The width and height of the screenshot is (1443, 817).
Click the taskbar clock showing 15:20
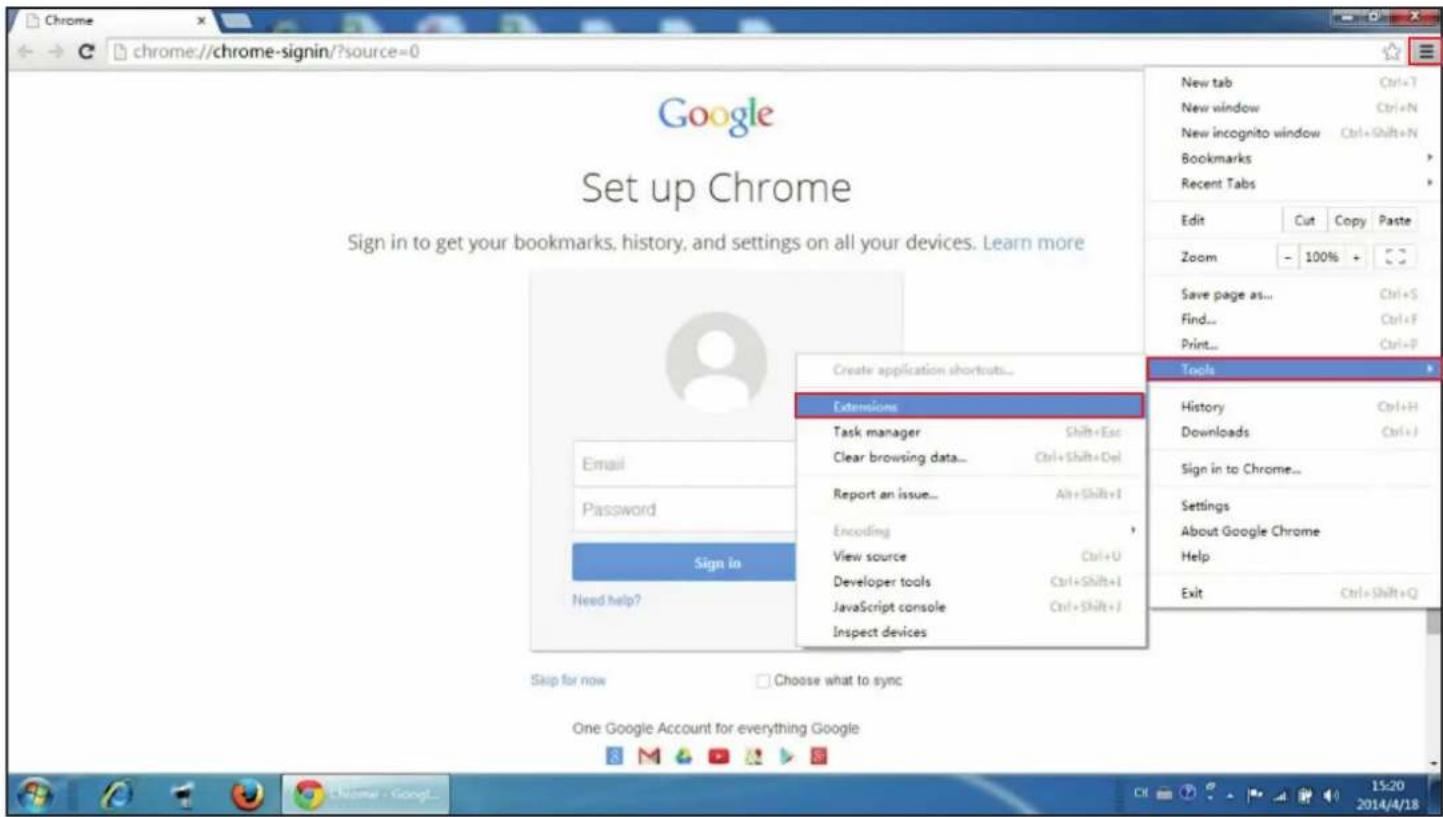[x=1386, y=796]
